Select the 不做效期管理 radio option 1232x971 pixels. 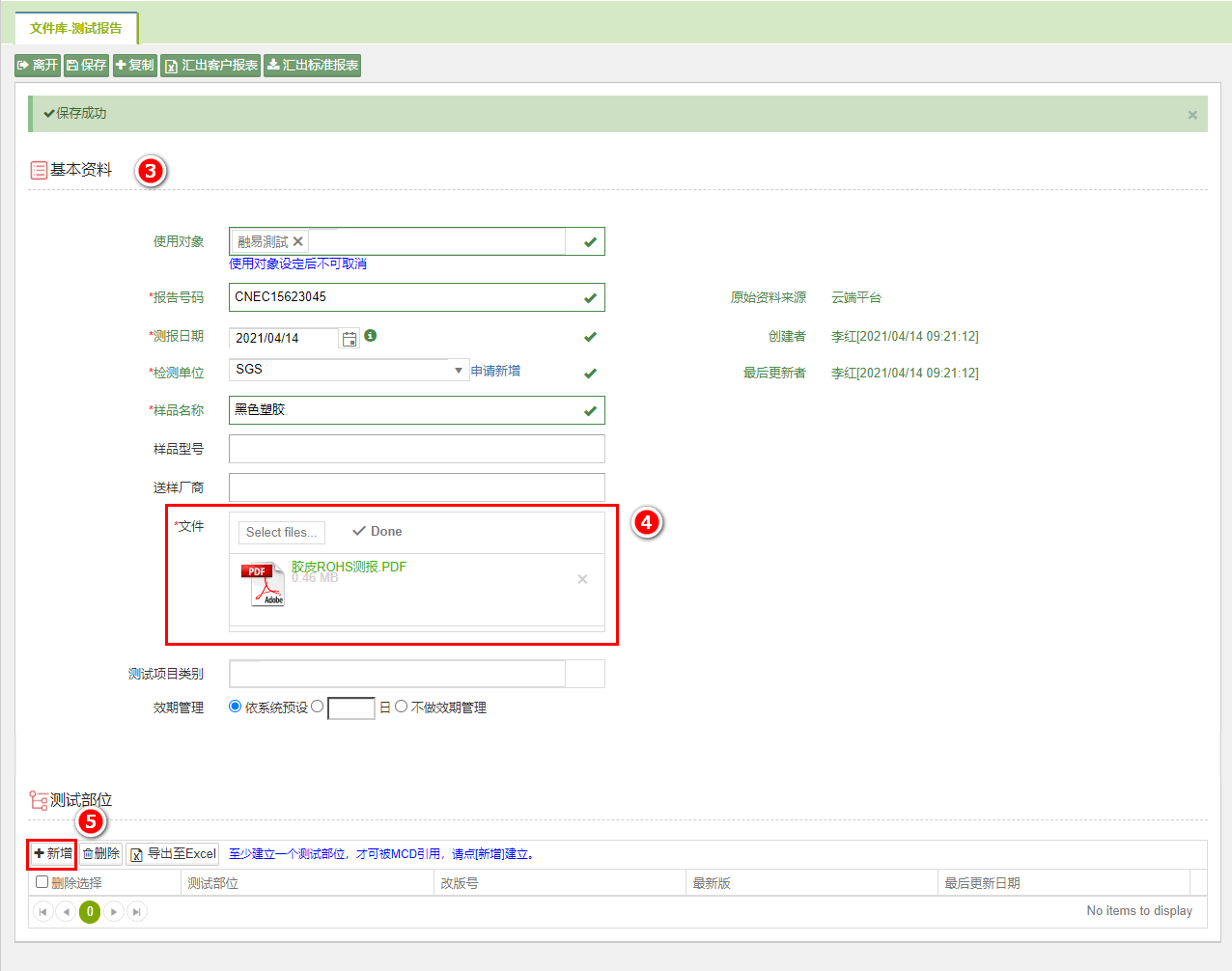click(401, 707)
